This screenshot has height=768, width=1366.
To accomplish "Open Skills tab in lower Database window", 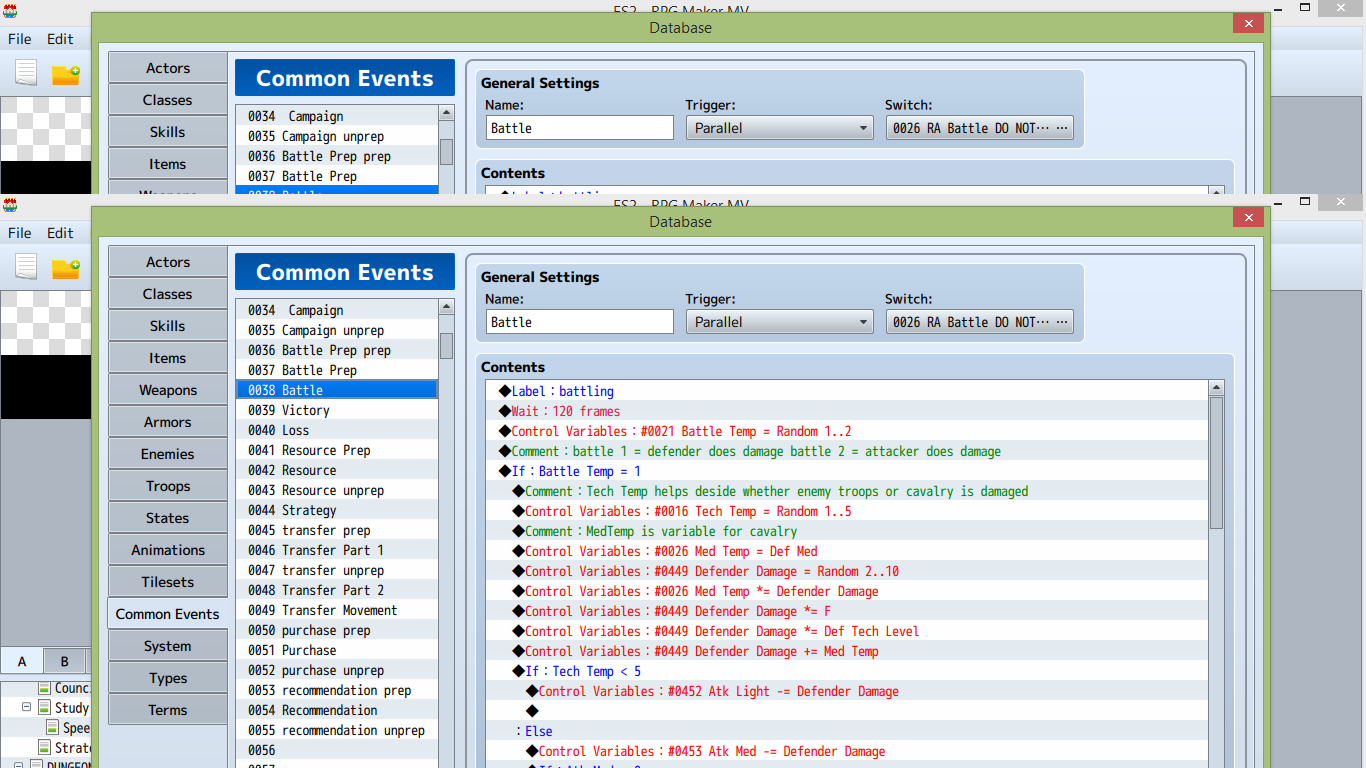I will point(168,326).
